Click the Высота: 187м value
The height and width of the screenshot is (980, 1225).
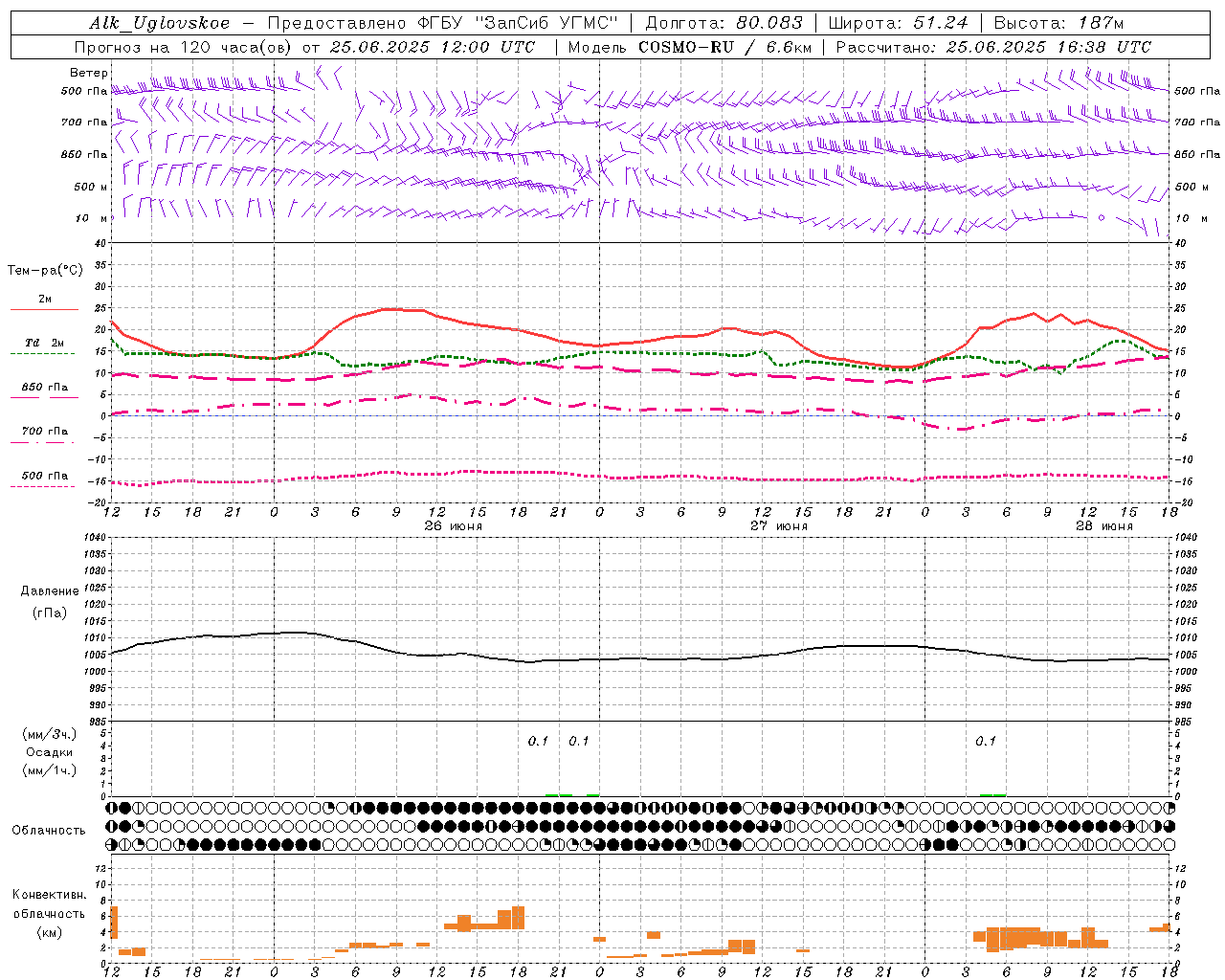pos(1058,23)
